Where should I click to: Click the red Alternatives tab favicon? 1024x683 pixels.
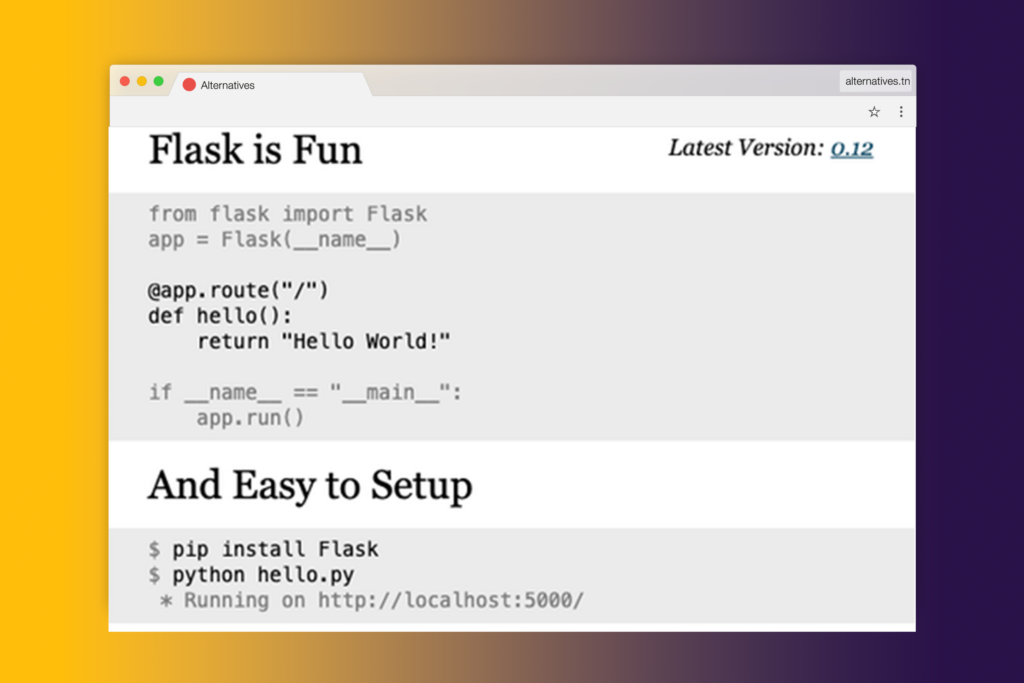click(x=189, y=85)
